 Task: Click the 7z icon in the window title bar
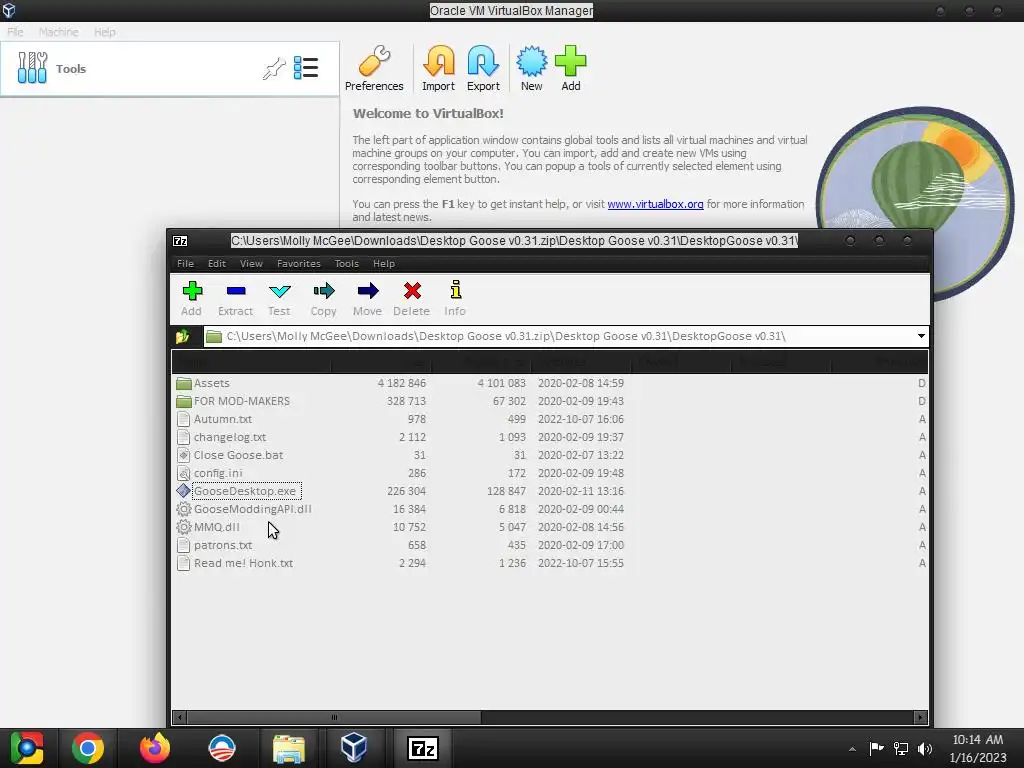point(180,241)
